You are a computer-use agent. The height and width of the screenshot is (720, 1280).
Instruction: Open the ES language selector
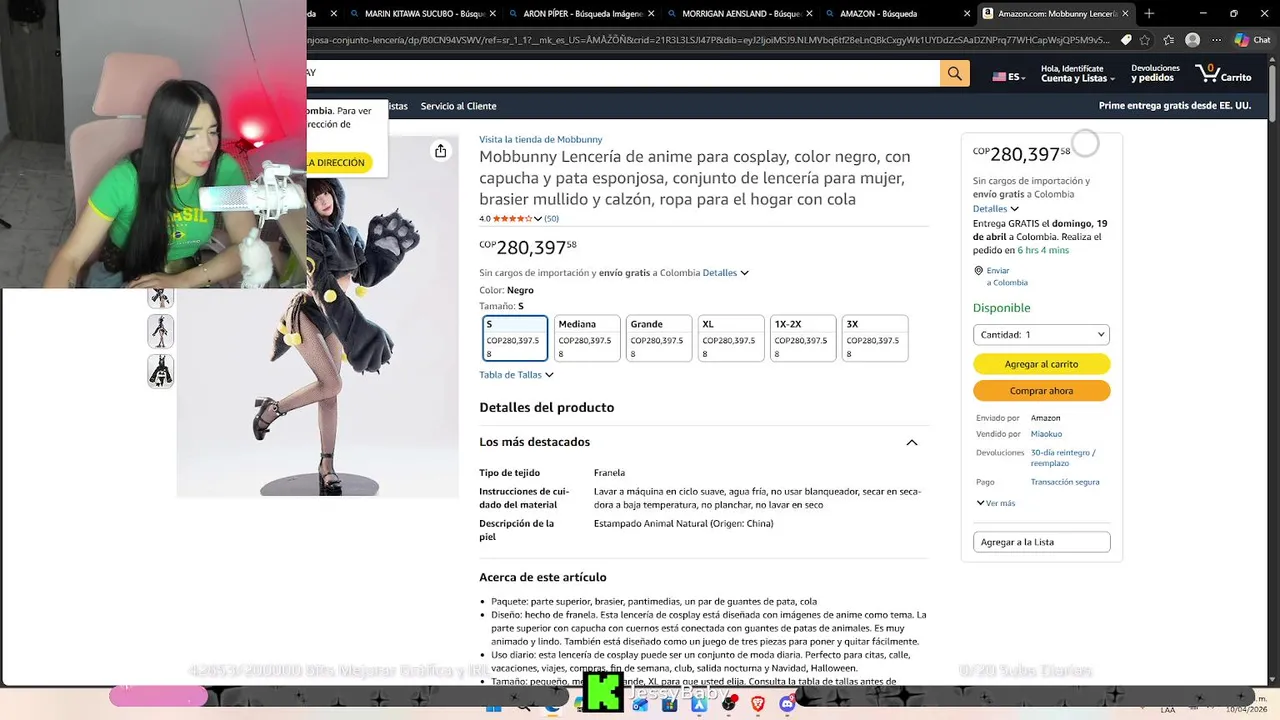pyautogui.click(x=1008, y=76)
